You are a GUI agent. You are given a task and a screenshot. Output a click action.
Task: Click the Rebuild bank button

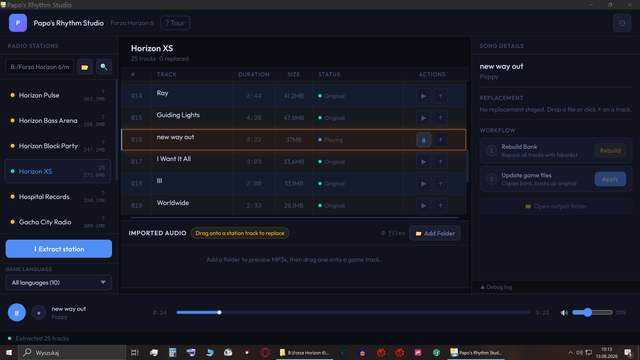[610, 151]
